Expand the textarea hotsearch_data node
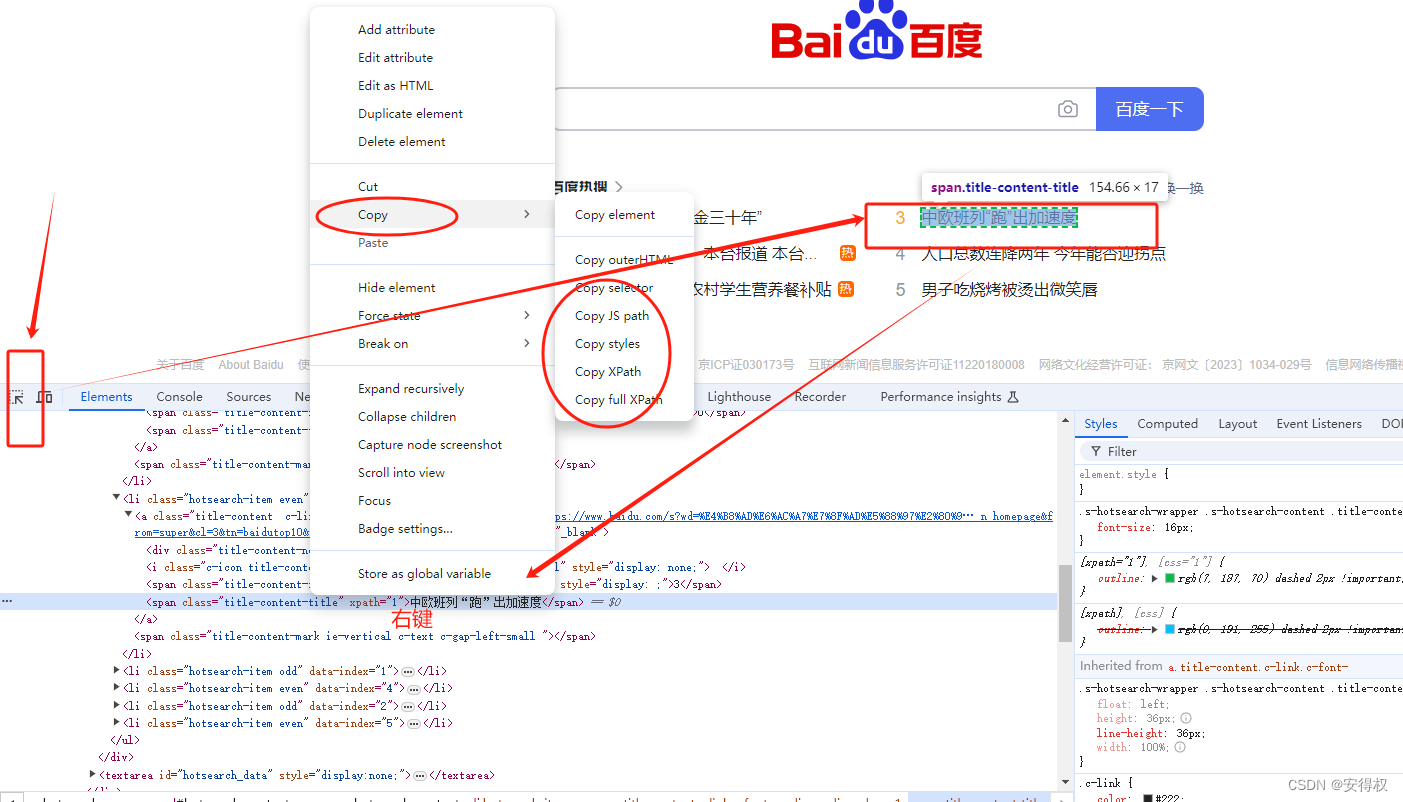 pos(93,775)
